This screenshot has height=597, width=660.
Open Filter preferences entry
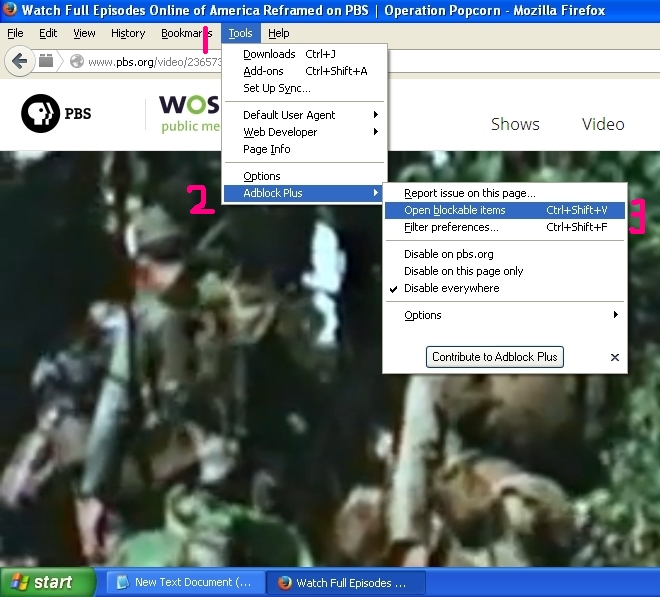tap(505, 227)
